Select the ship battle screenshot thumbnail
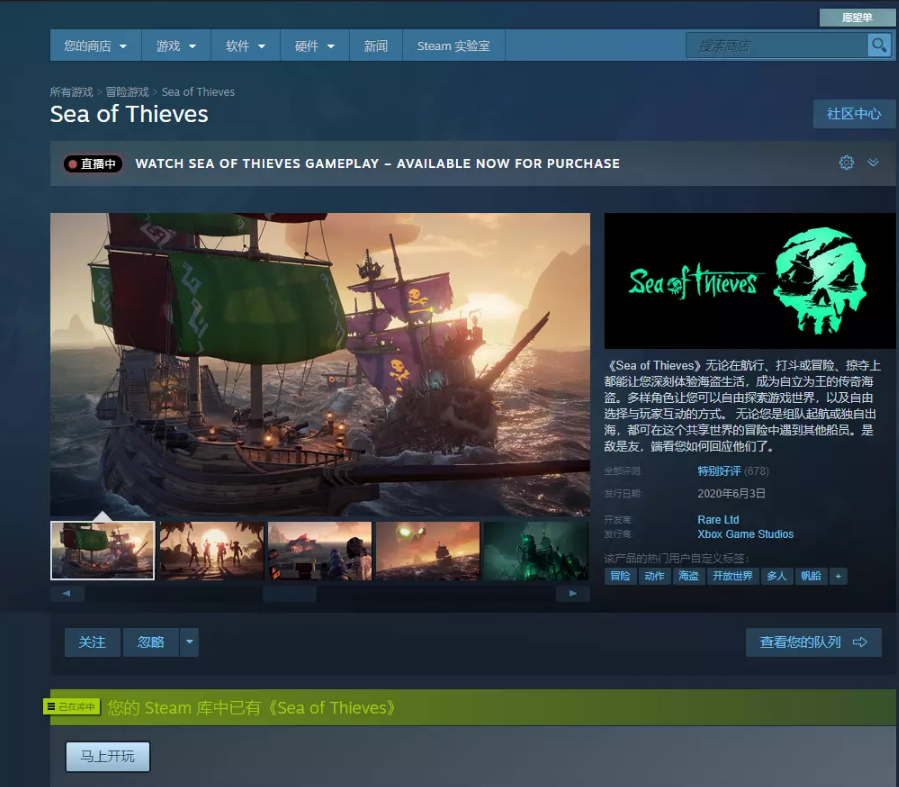This screenshot has width=899, height=787. 103,550
